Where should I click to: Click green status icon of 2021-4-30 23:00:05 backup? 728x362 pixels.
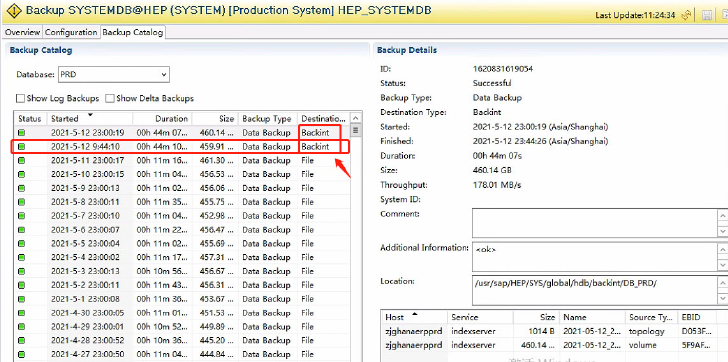click(x=21, y=313)
